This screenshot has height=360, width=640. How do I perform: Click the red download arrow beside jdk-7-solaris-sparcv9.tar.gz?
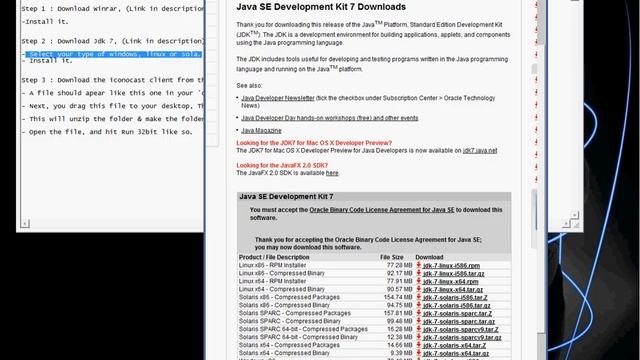click(x=418, y=337)
